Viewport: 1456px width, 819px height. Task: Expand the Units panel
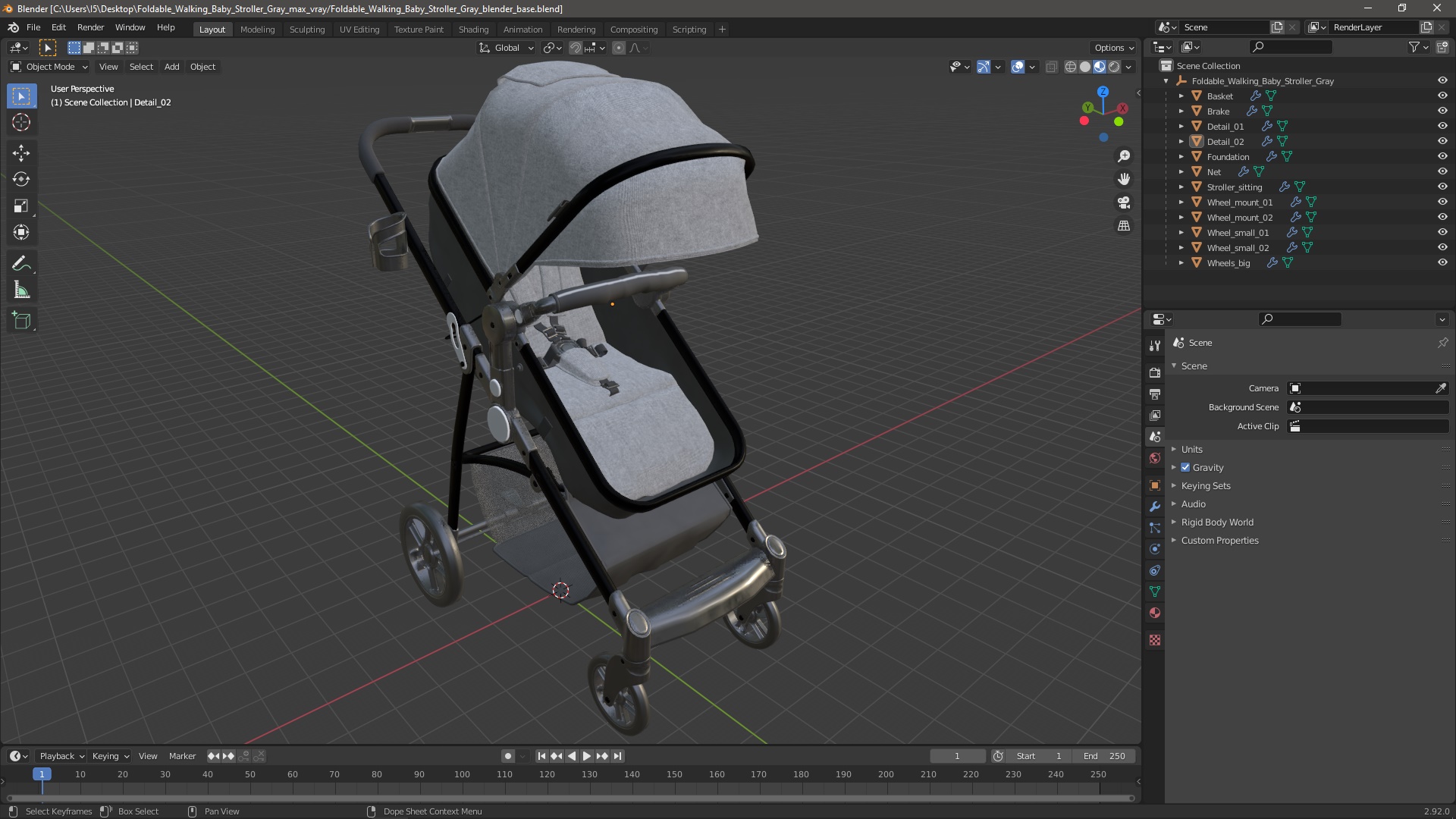point(1191,450)
